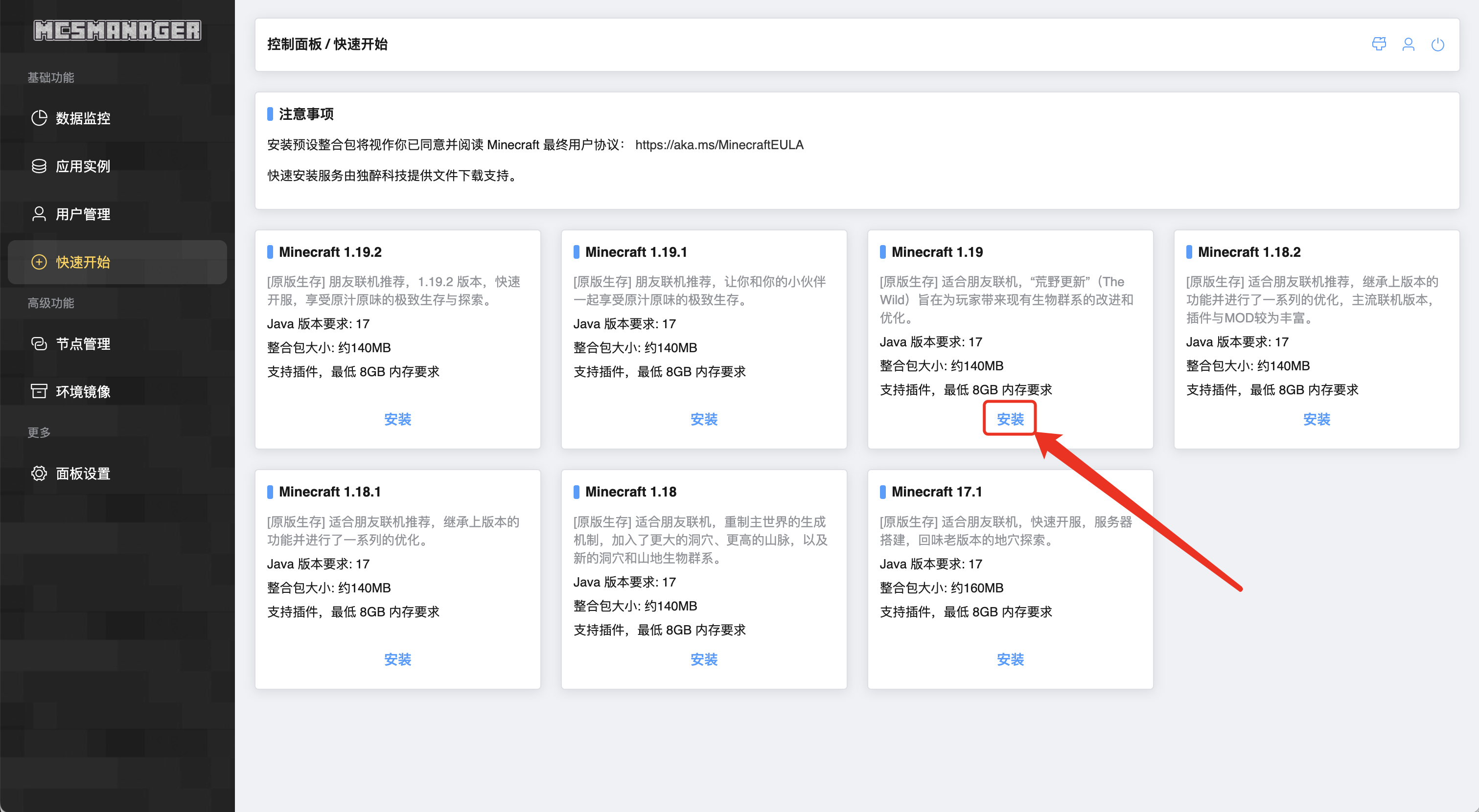Click 安装 on the Minecraft 1.19 card
The image size is (1479, 812).
coord(1010,419)
